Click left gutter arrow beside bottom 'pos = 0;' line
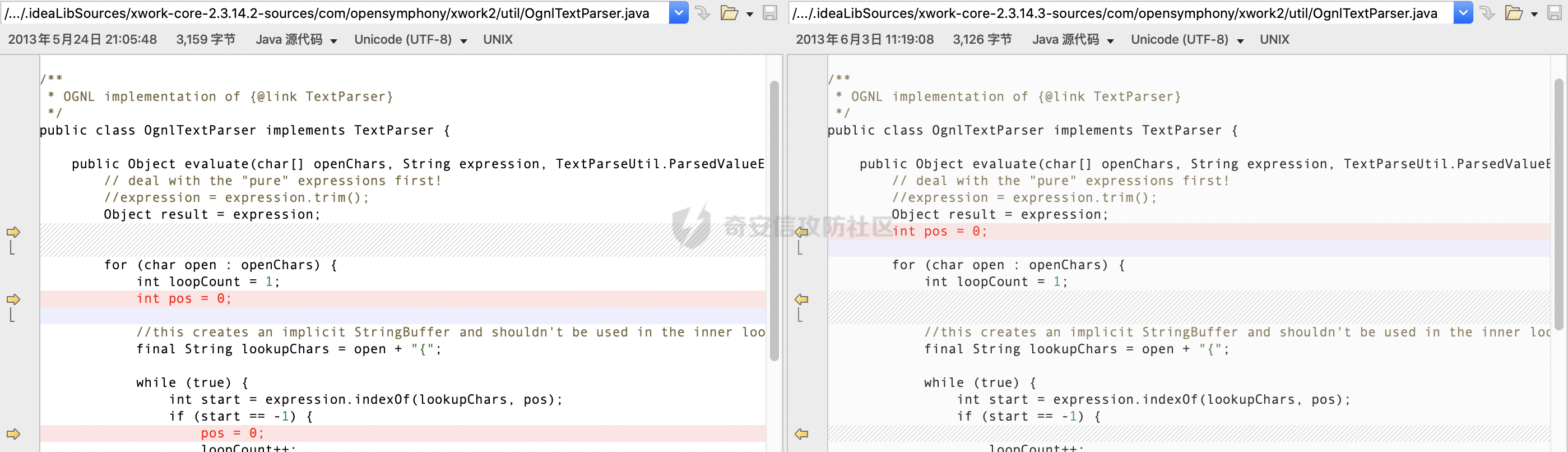This screenshot has height=452, width=1568. [13, 433]
